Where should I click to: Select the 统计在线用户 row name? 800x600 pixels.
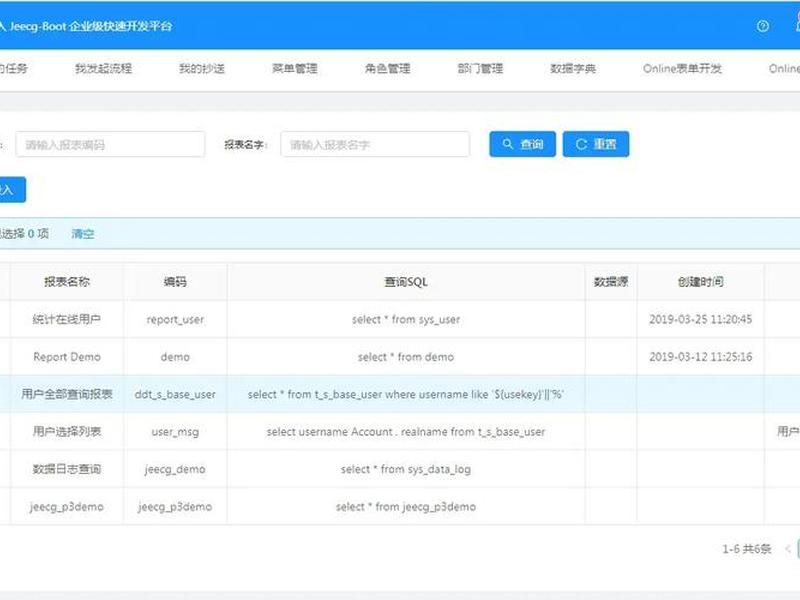[x=67, y=319]
